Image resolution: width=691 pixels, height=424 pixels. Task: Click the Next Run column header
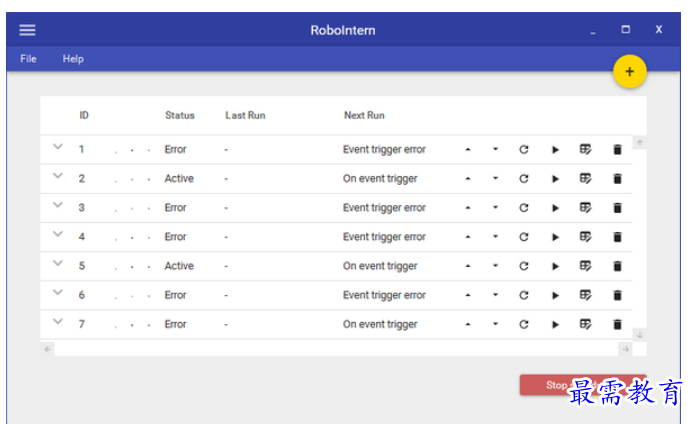coord(364,115)
